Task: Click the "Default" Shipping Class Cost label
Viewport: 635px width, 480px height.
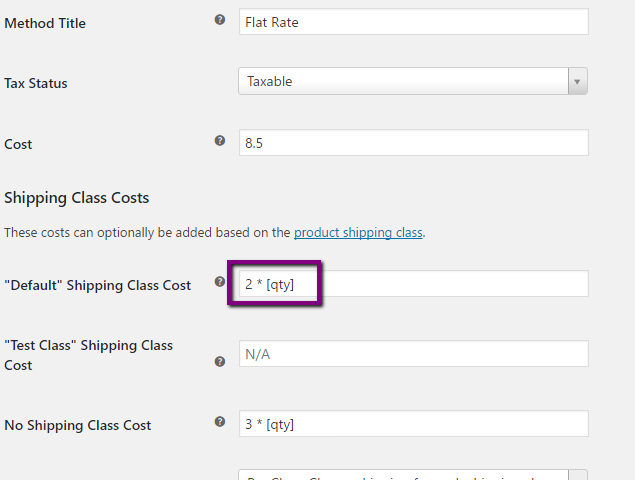Action: tap(97, 285)
